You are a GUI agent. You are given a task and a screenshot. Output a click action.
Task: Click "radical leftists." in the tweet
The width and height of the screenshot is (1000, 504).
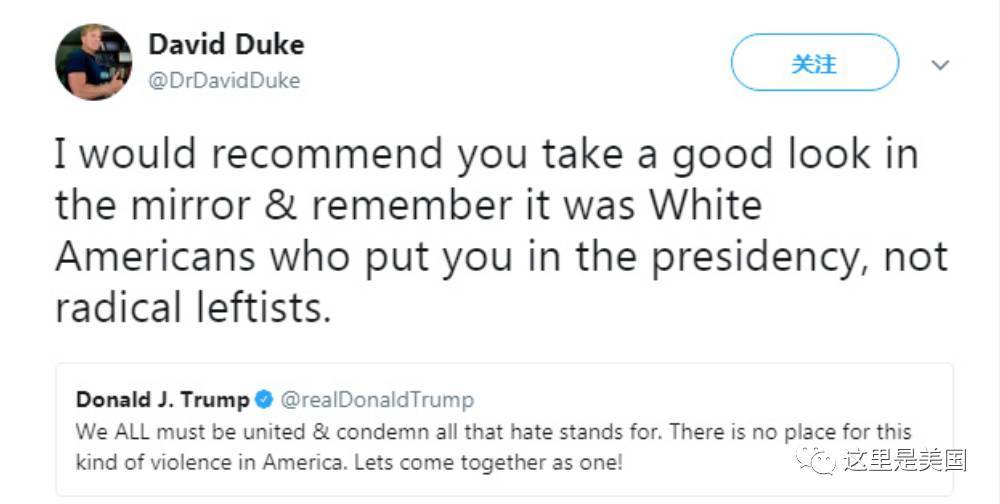pos(192,309)
